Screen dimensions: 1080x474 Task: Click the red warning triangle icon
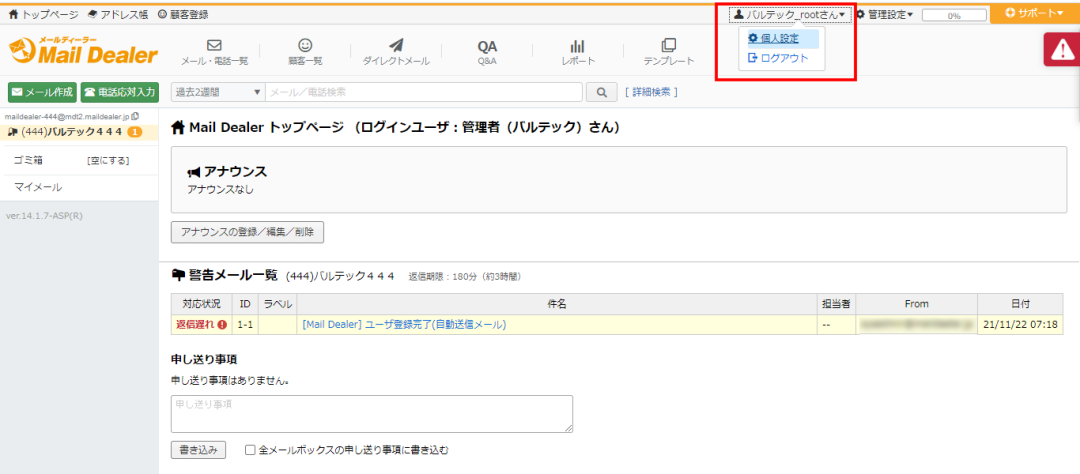coord(1061,50)
